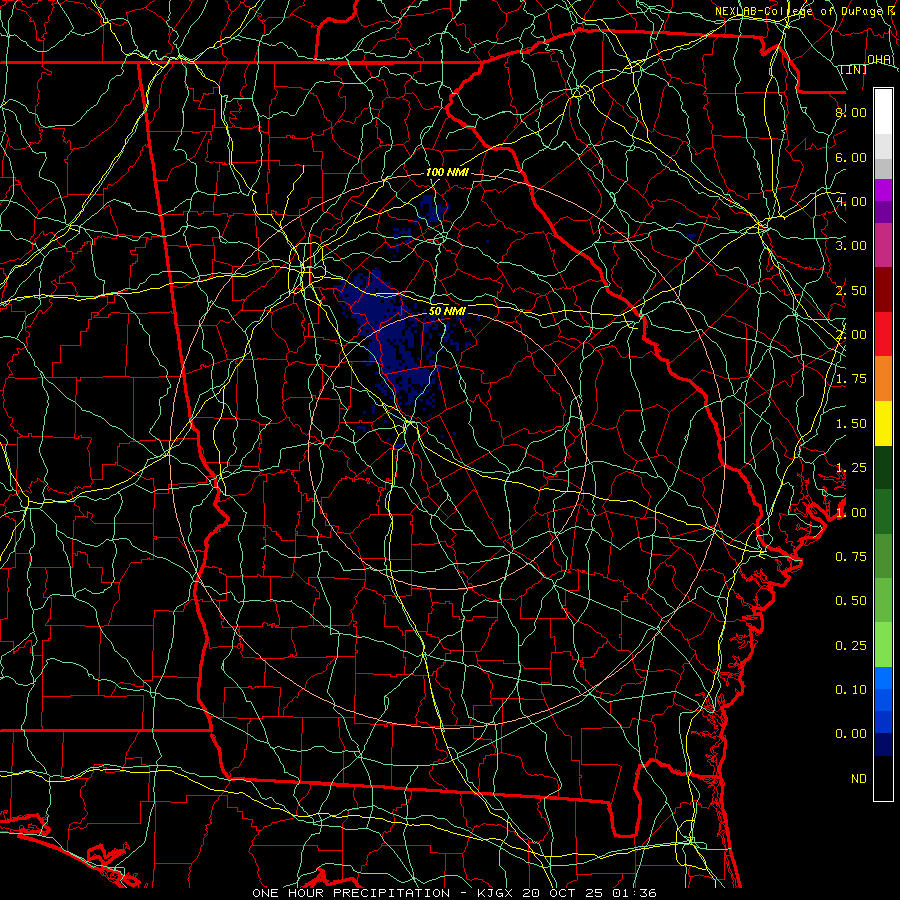The width and height of the screenshot is (900, 900).
Task: Click the "1.50" scale label
Action: 851,424
